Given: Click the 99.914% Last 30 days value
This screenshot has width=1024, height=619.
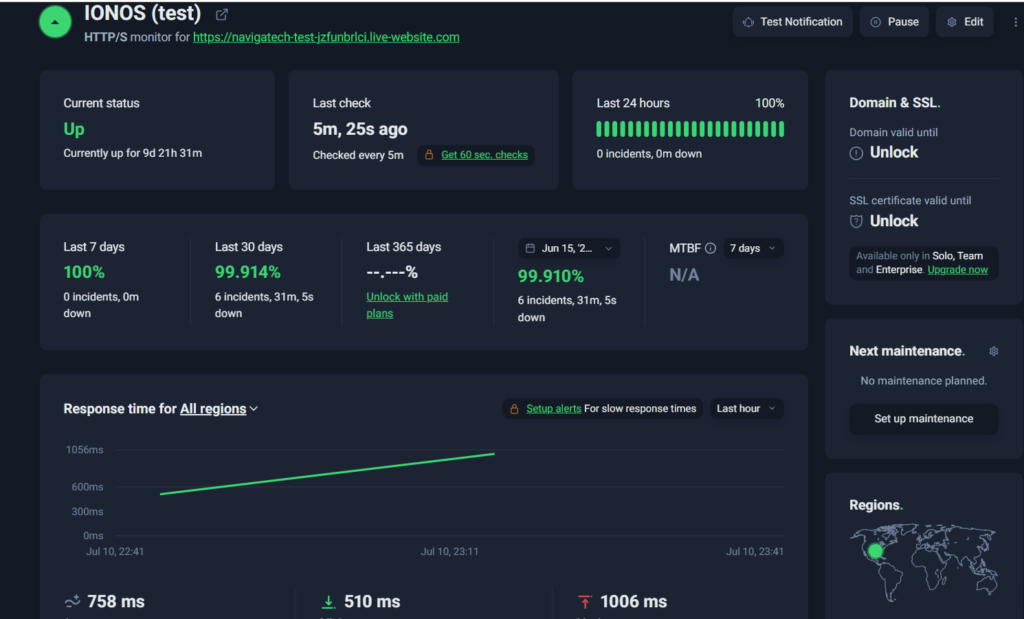Looking at the screenshot, I should coord(248,272).
